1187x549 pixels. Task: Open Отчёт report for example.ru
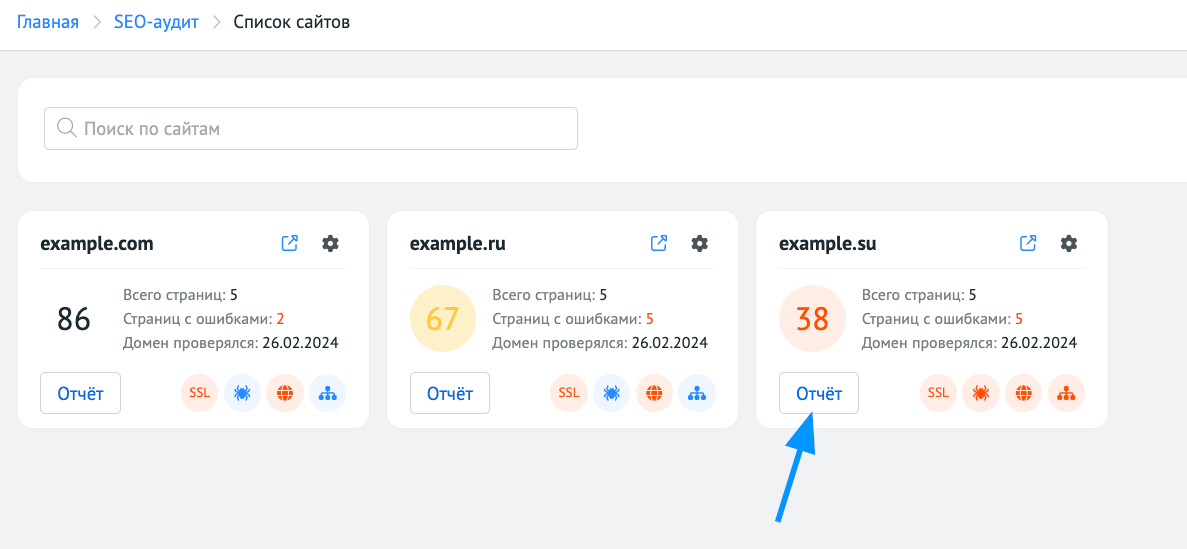[450, 393]
